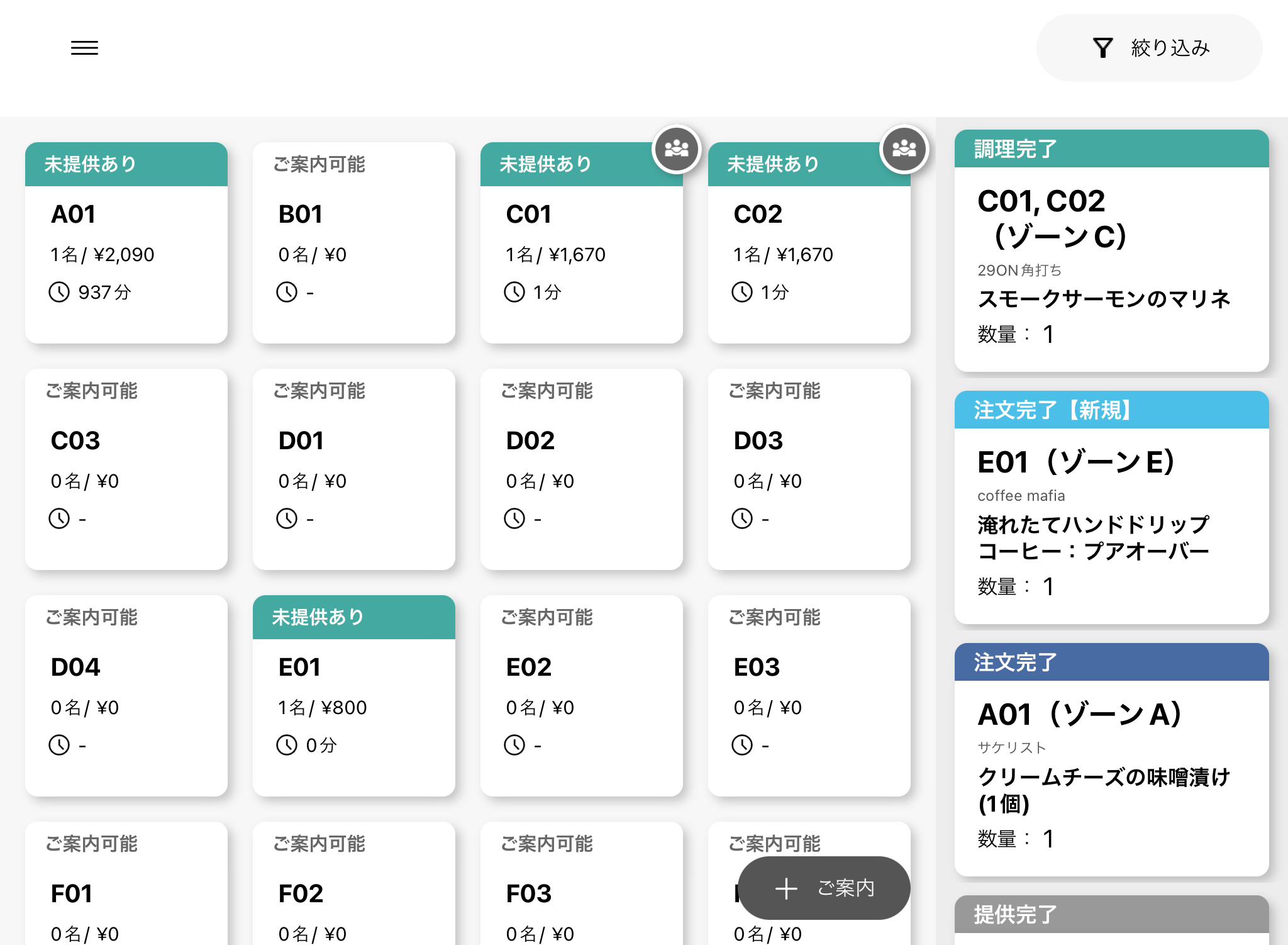Click the 937分 elapsed time

point(105,293)
